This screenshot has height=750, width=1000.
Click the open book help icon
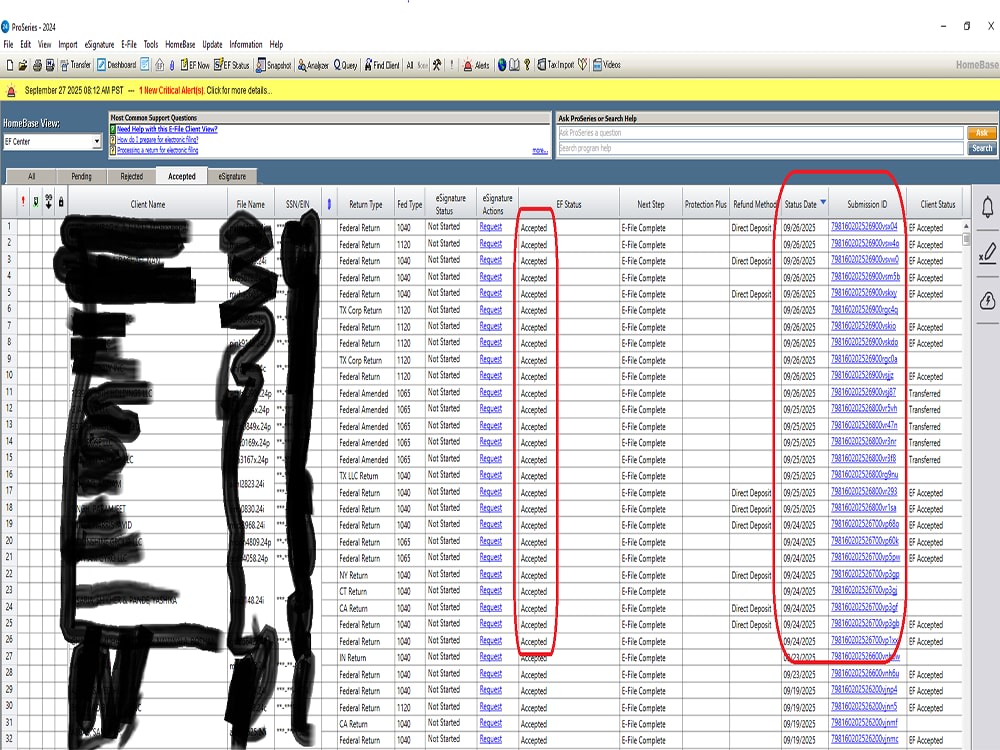point(514,65)
